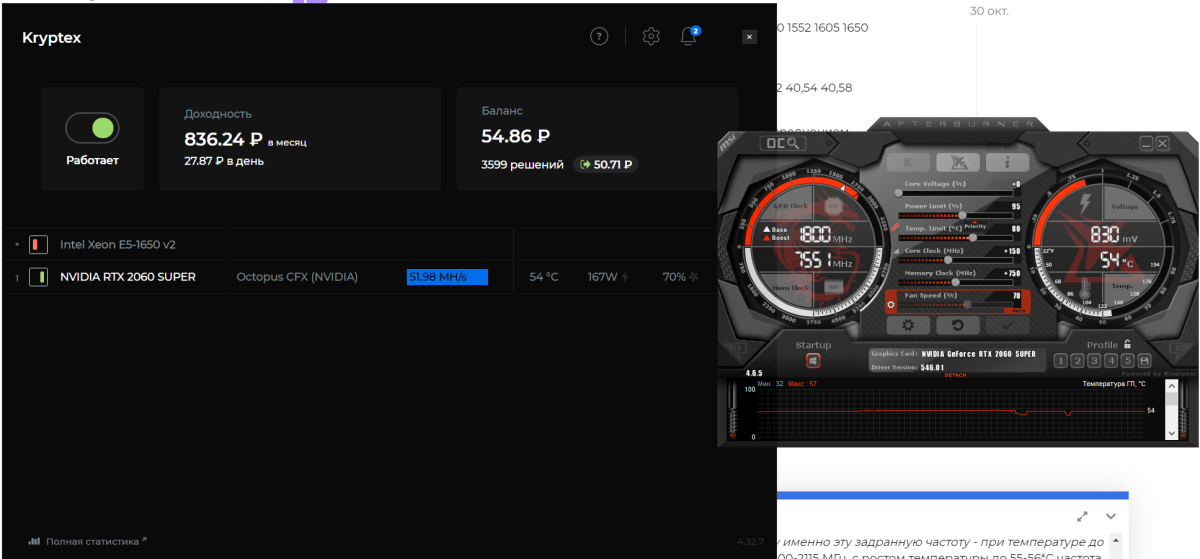Click the Temp. Limit value 80 field

pyautogui.click(x=1016, y=229)
